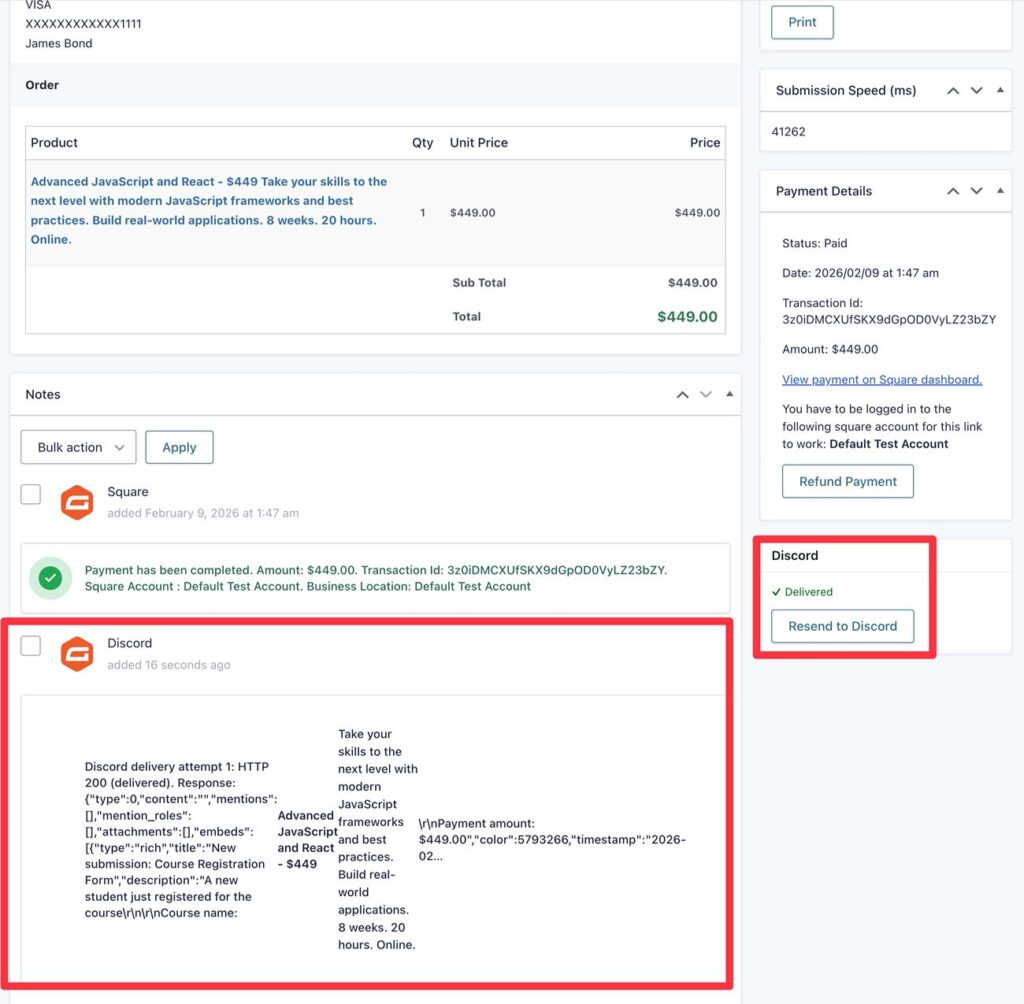Click the cardholder name James Bond
Image resolution: width=1024 pixels, height=1004 pixels.
coord(59,44)
